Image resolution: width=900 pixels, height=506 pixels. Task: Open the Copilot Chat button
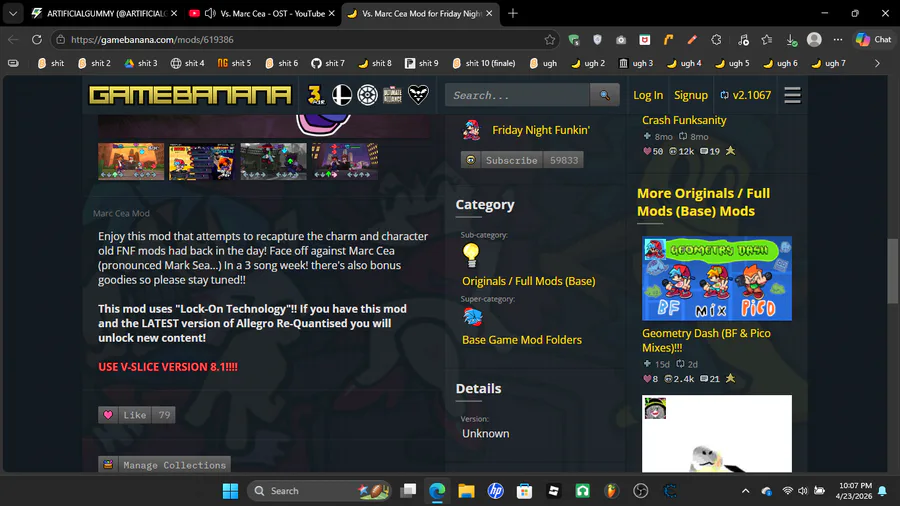click(874, 40)
